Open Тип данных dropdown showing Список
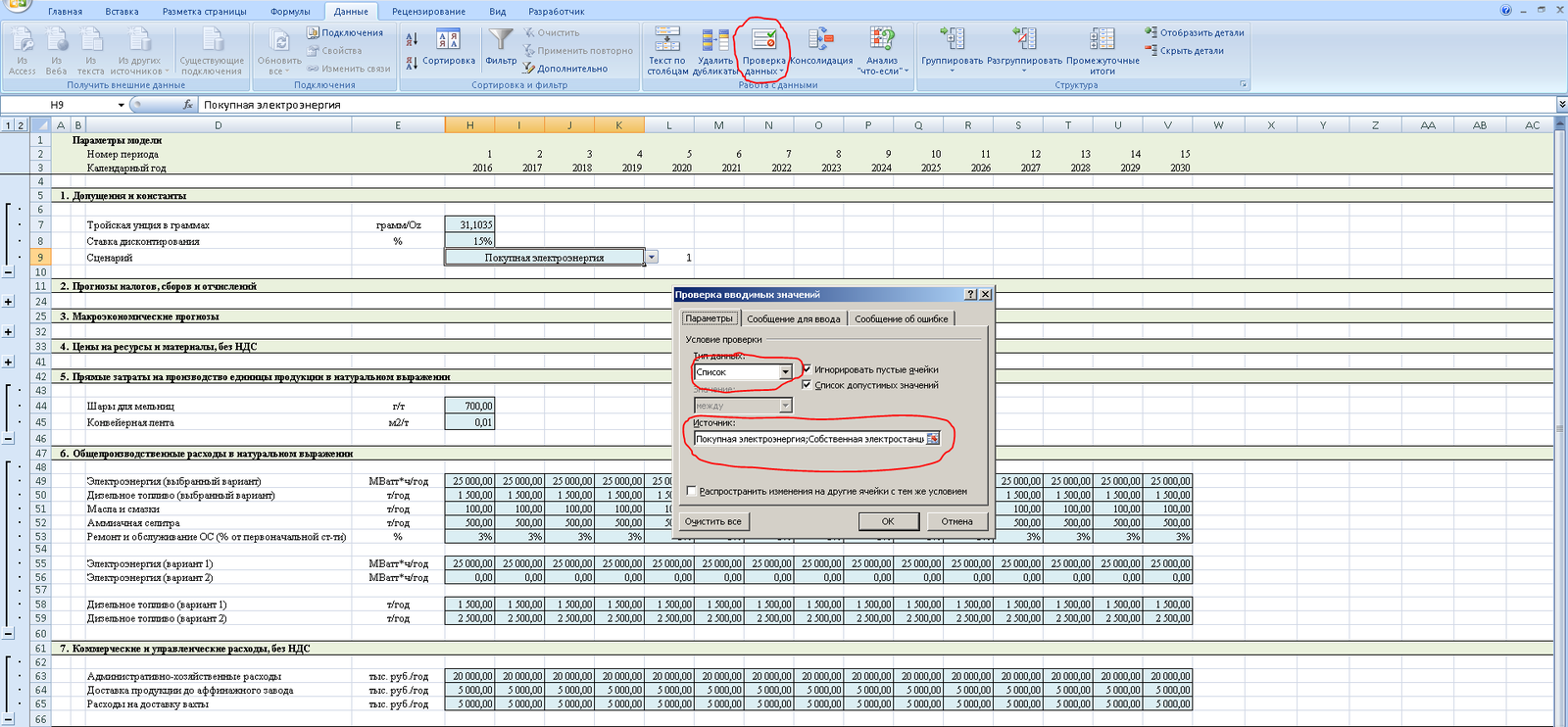This screenshot has width=1568, height=727. [x=785, y=372]
